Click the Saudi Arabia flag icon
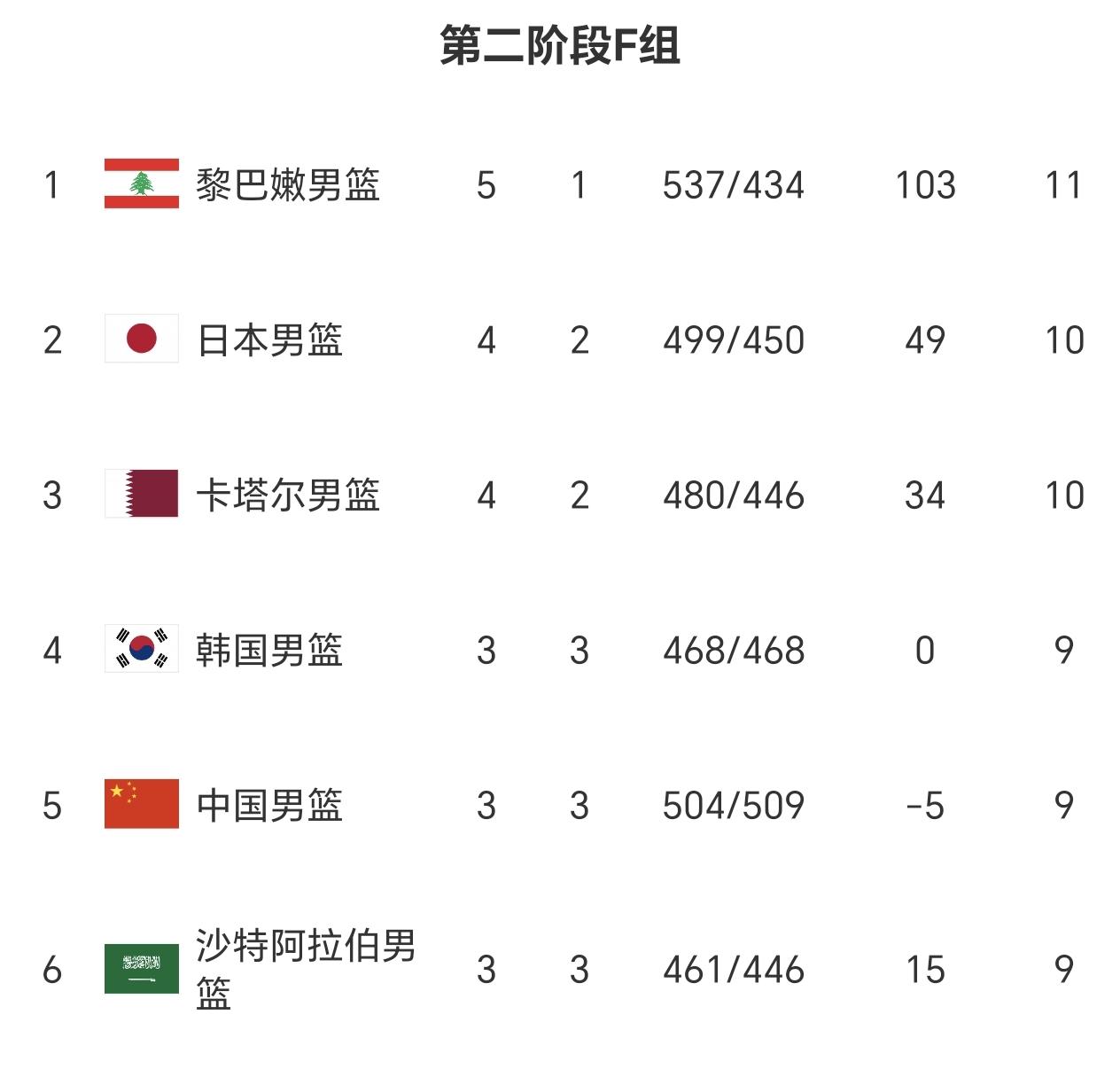 [142, 969]
